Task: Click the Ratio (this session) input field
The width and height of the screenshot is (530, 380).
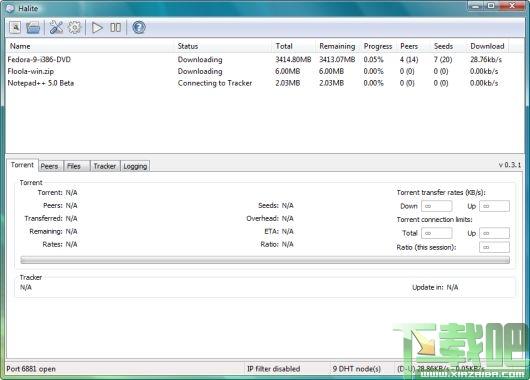Action: 494,247
